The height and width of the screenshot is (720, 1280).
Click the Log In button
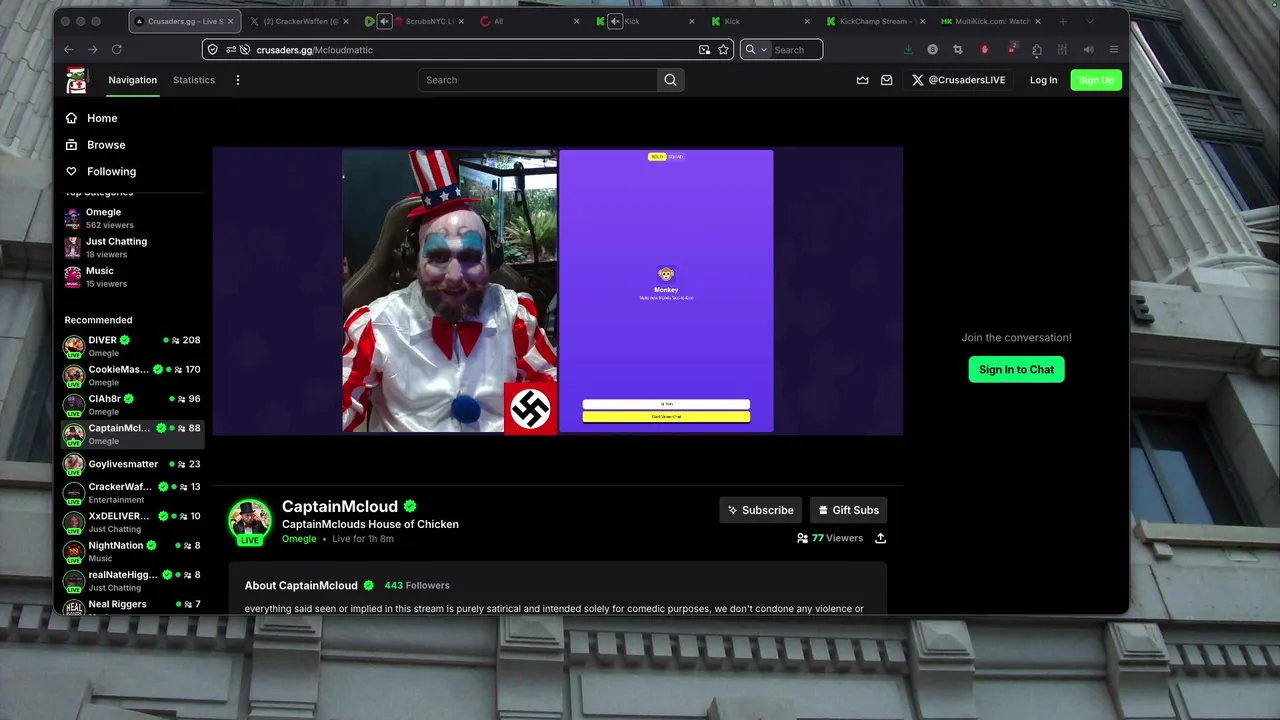(x=1043, y=80)
